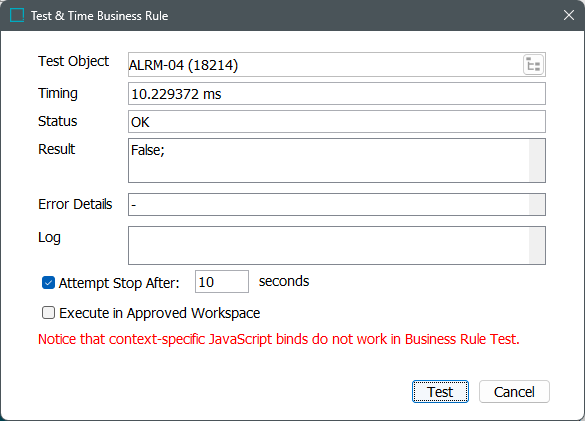Click the Result area vertical scrollbar
Image resolution: width=585 pixels, height=421 pixels.
tap(536, 160)
